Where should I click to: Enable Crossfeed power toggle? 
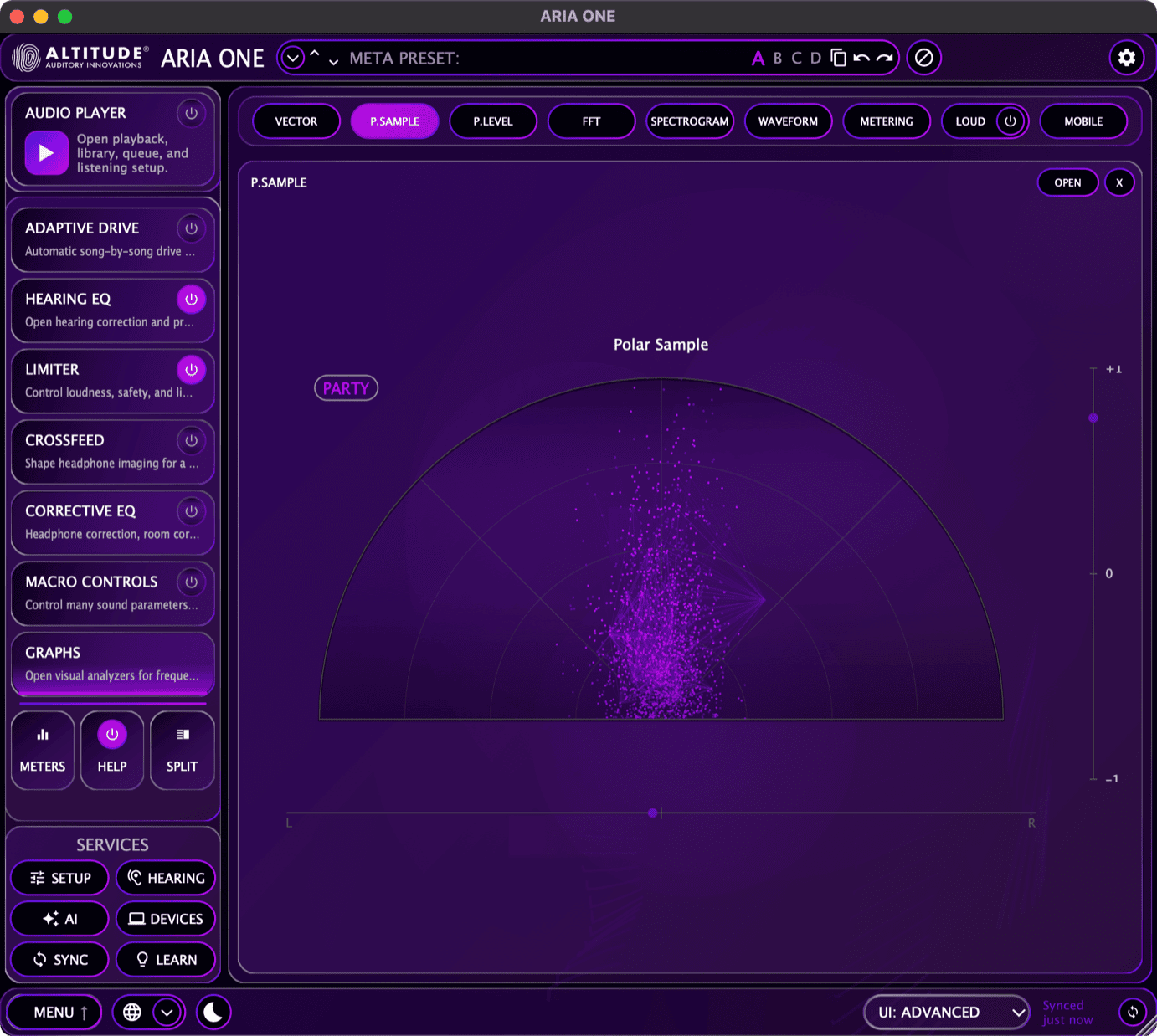point(192,440)
